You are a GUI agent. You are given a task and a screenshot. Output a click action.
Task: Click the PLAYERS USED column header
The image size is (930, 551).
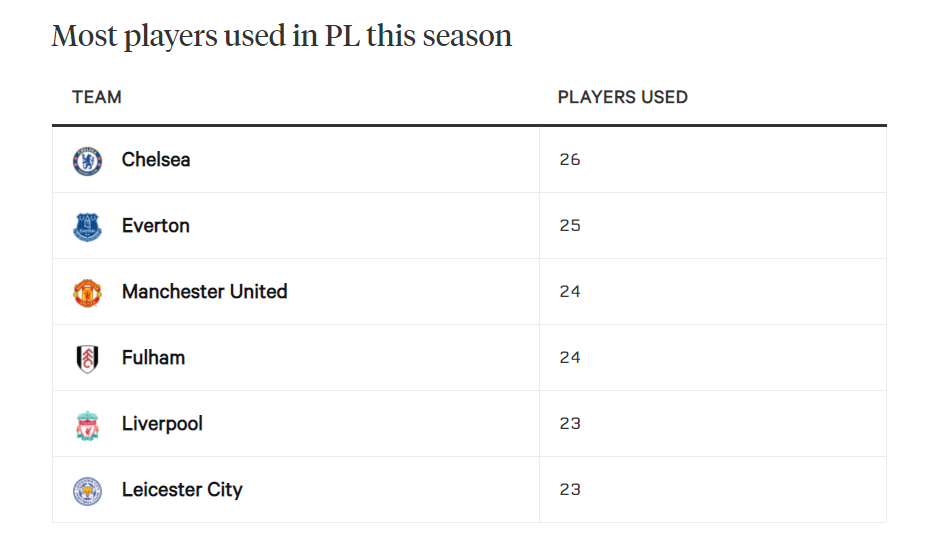point(622,97)
